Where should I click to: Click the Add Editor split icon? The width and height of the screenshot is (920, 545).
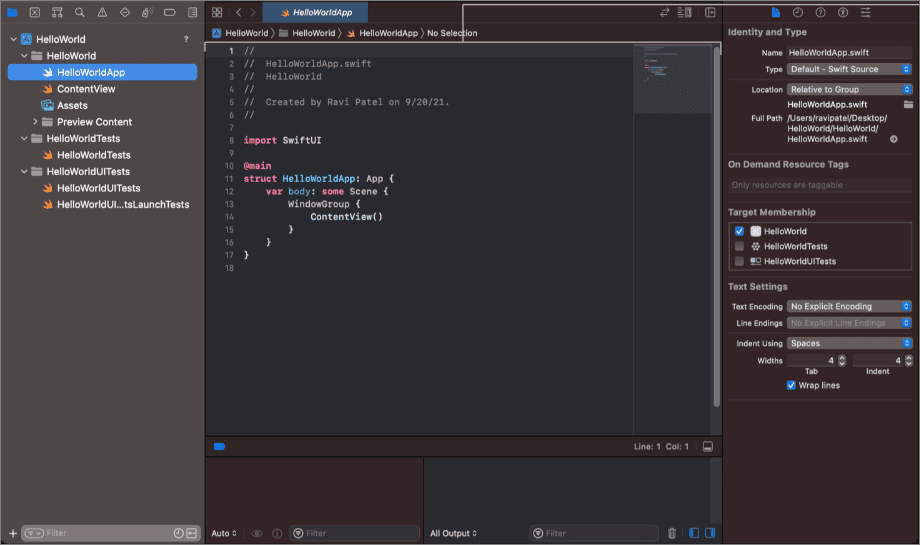(x=711, y=13)
